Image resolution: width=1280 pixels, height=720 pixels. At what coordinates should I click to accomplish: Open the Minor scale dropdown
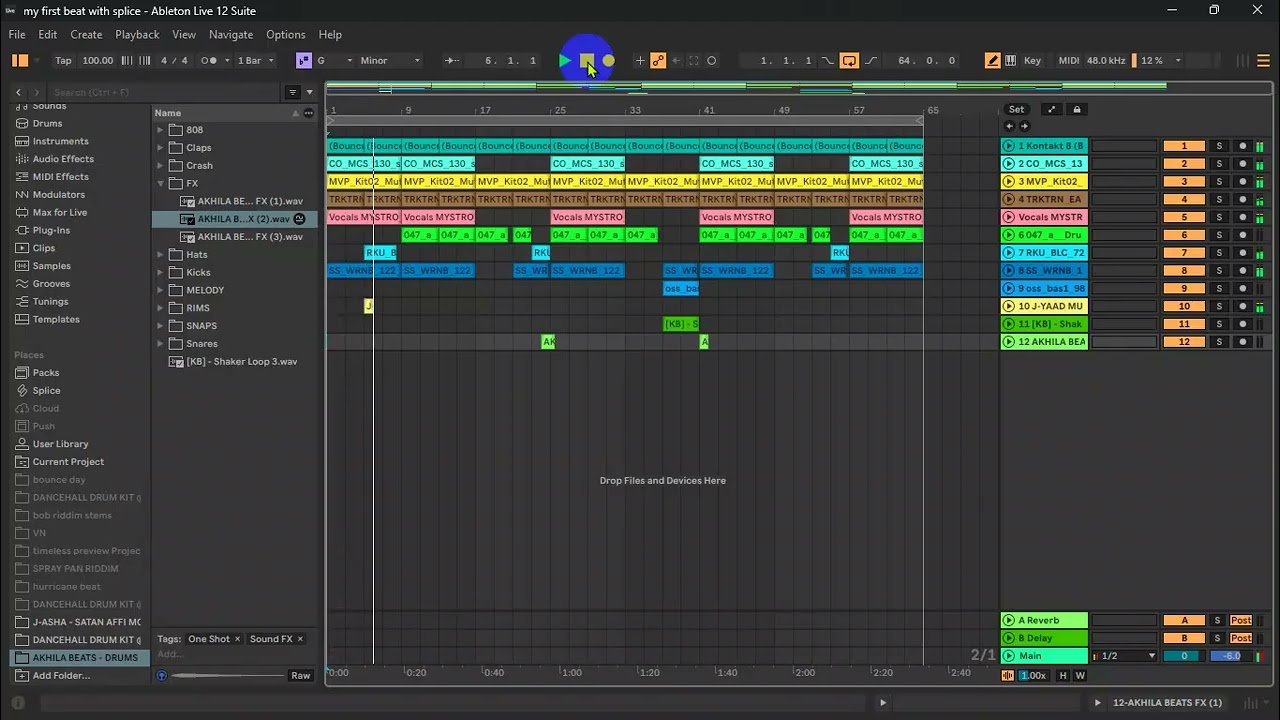point(390,61)
